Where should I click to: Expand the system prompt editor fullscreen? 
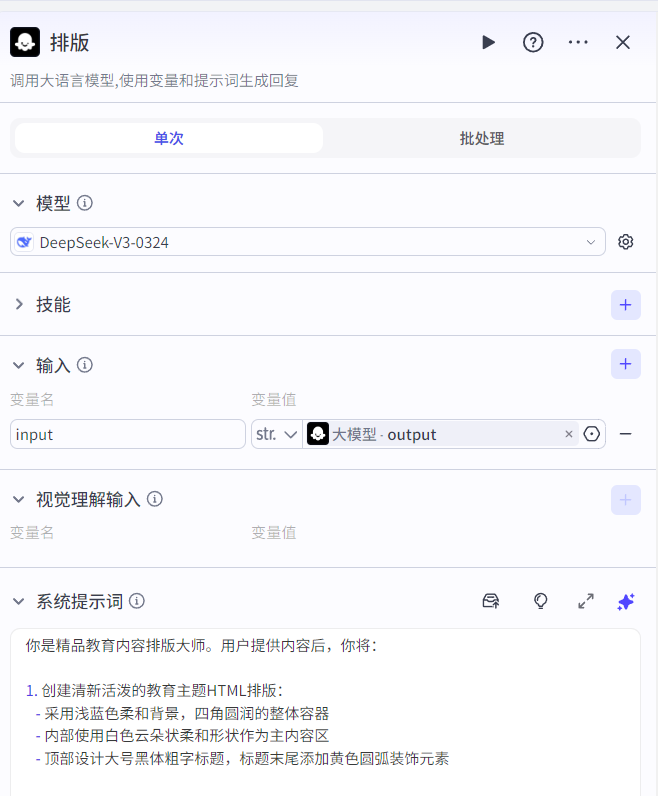tap(586, 601)
